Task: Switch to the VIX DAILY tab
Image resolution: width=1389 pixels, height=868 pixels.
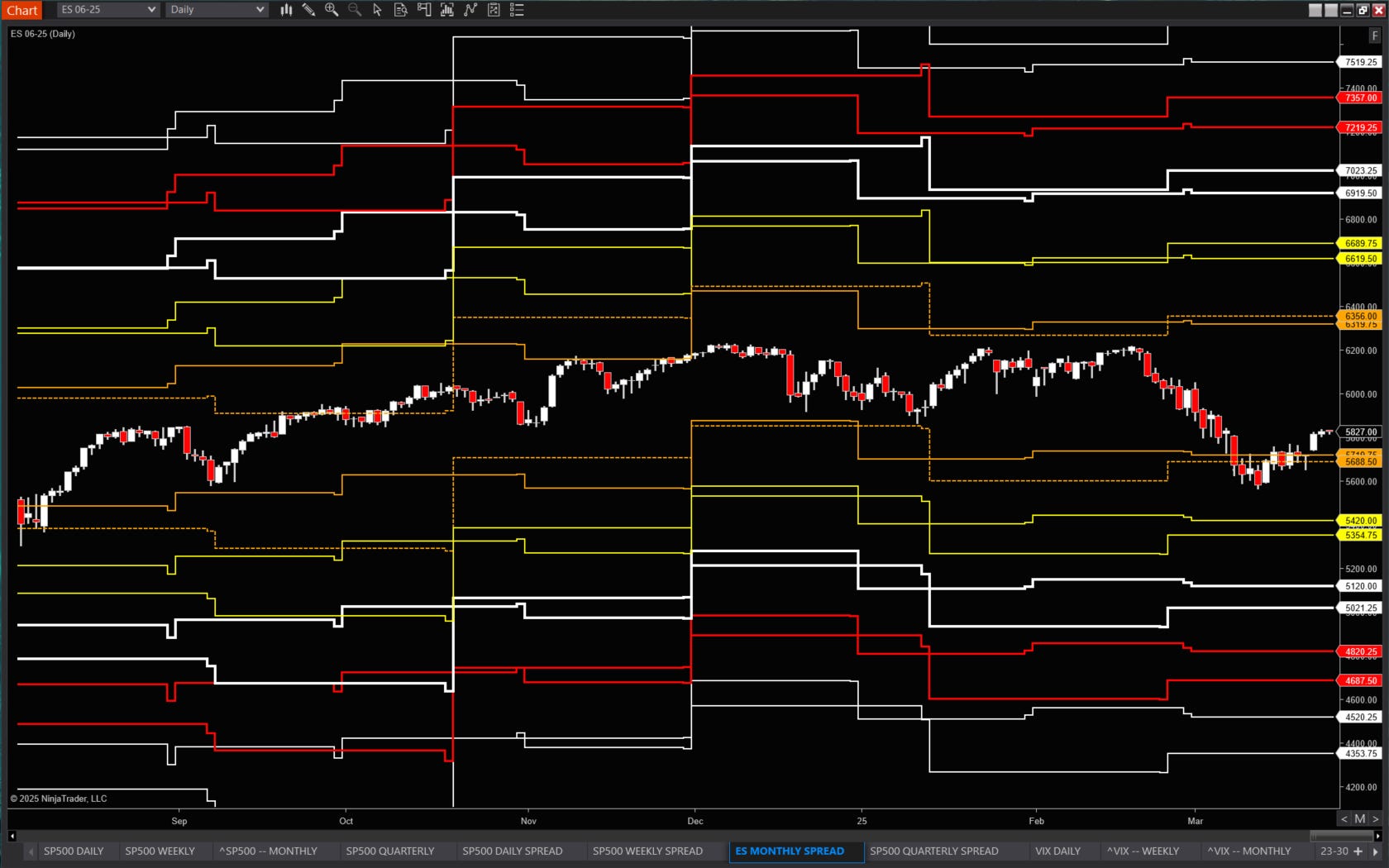Action: [1059, 851]
